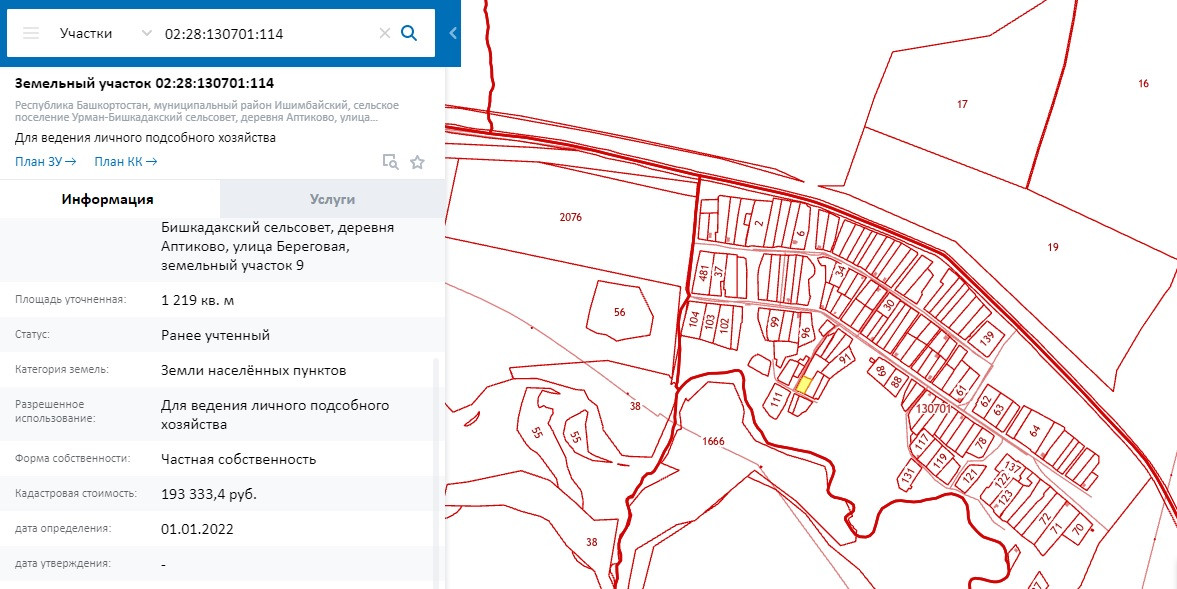This screenshot has width=1177, height=589.
Task: Click the quarter label 130701 on map
Action: [x=934, y=409]
